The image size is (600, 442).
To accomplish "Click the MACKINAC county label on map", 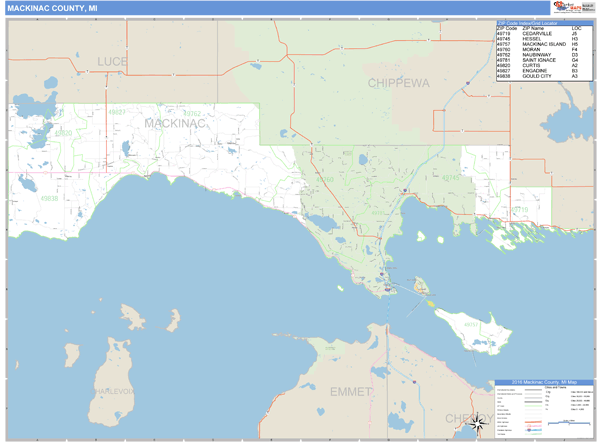I will (175, 123).
